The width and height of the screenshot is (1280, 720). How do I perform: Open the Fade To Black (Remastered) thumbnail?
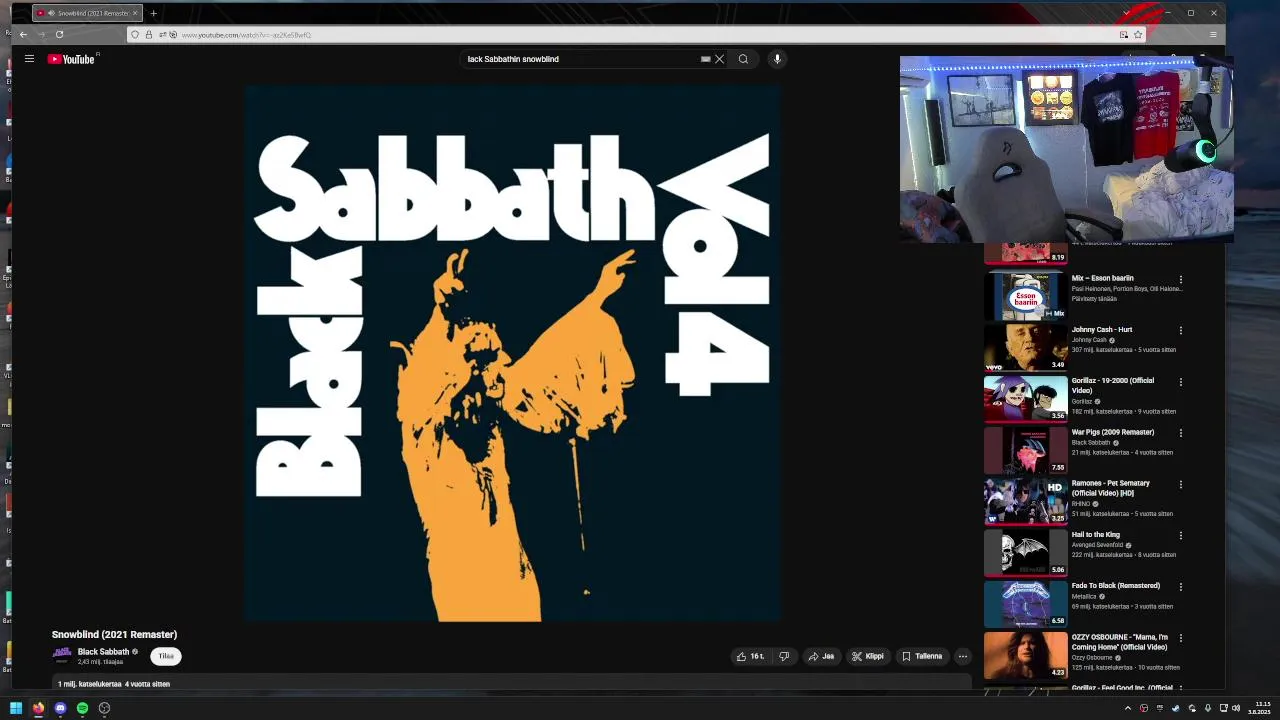tap(1025, 603)
